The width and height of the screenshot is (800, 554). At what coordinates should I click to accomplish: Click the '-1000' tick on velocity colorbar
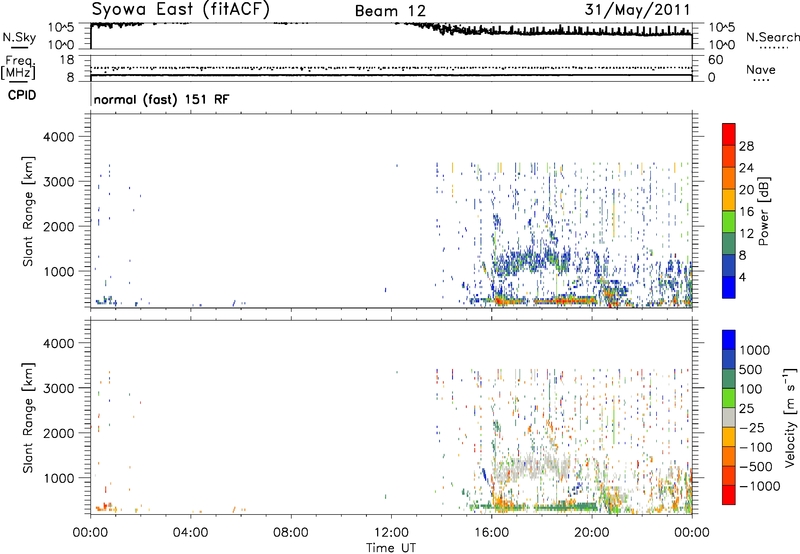(x=760, y=486)
